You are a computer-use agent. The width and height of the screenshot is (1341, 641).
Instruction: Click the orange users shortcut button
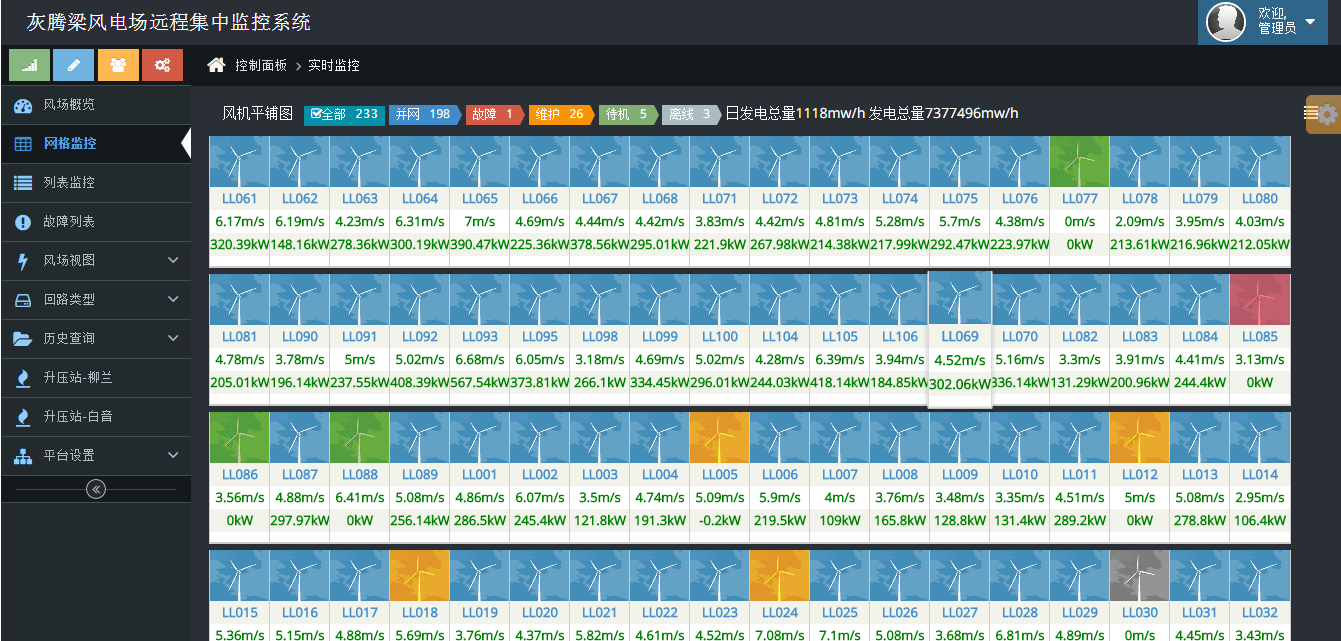(118, 65)
